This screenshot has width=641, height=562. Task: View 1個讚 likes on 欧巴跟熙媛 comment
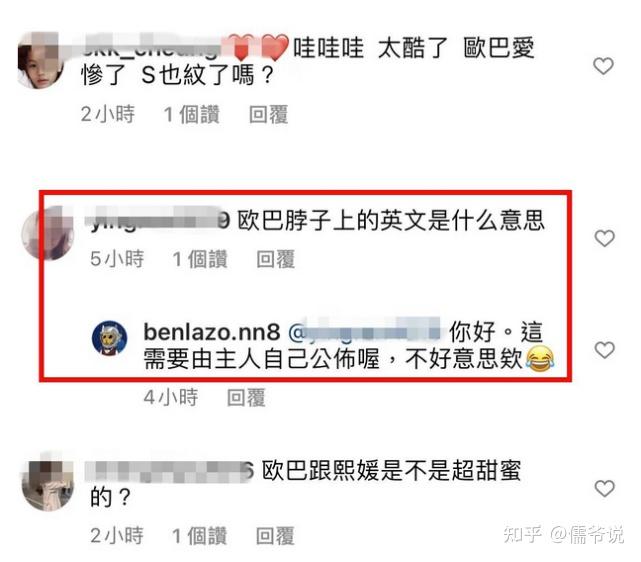[x=199, y=536]
